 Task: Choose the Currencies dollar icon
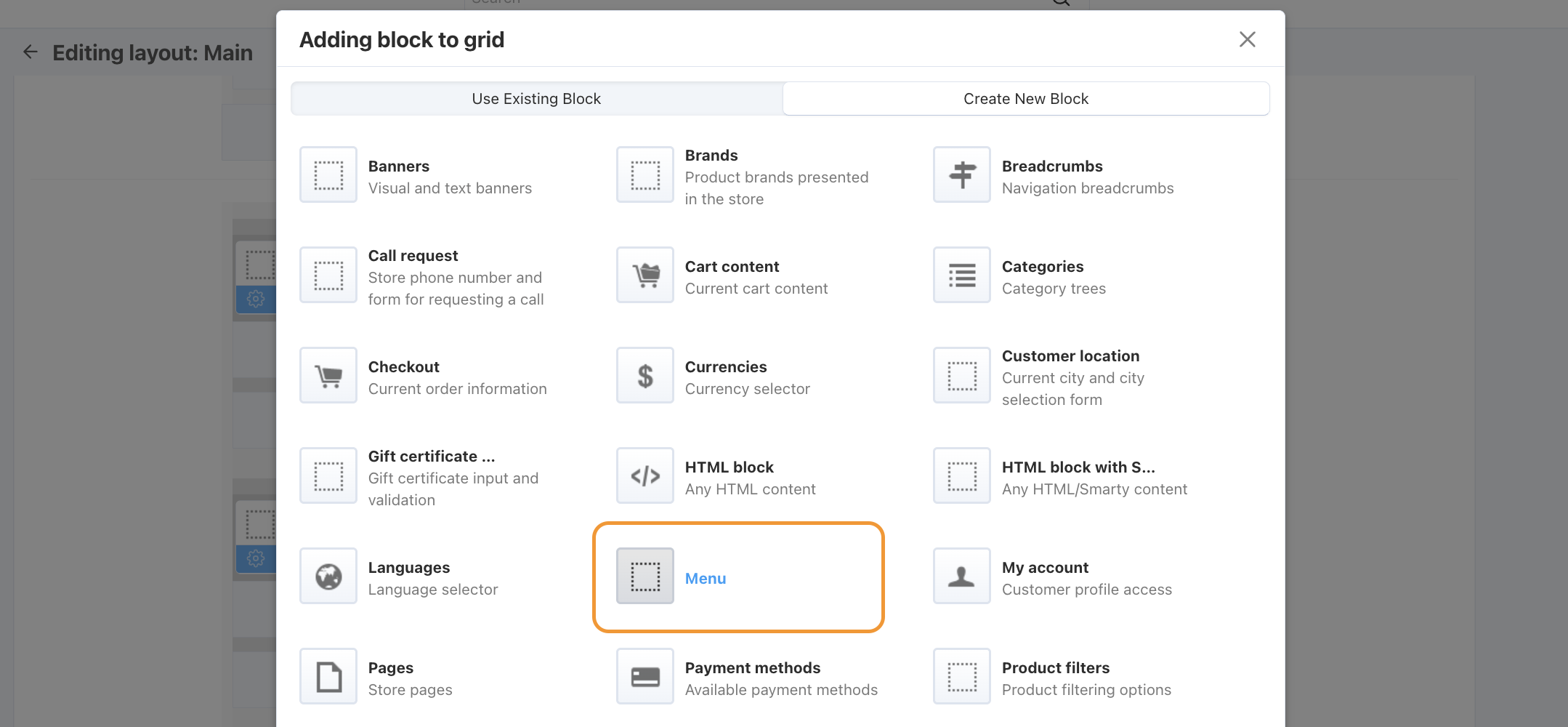(645, 376)
